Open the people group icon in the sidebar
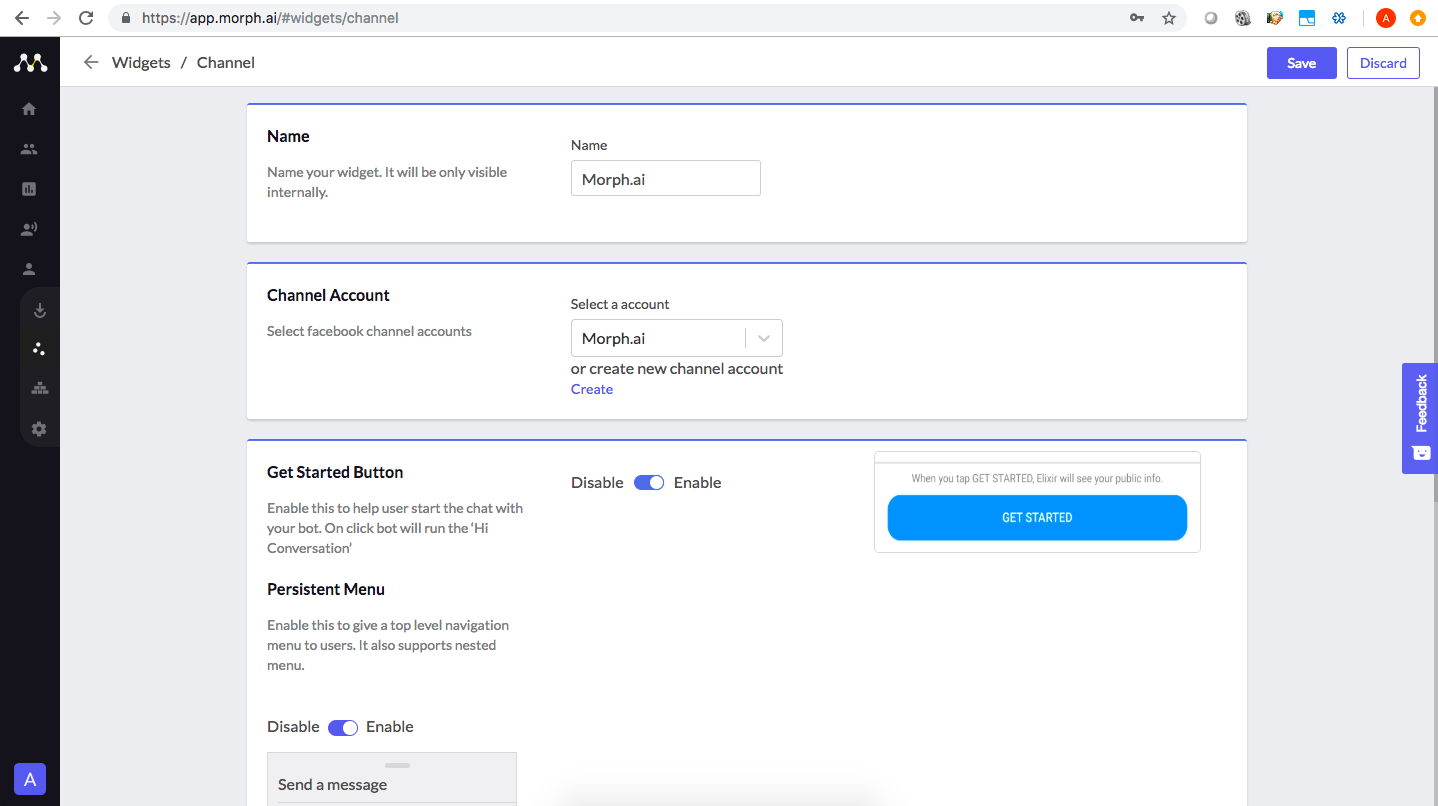The image size is (1438, 806). [29, 149]
